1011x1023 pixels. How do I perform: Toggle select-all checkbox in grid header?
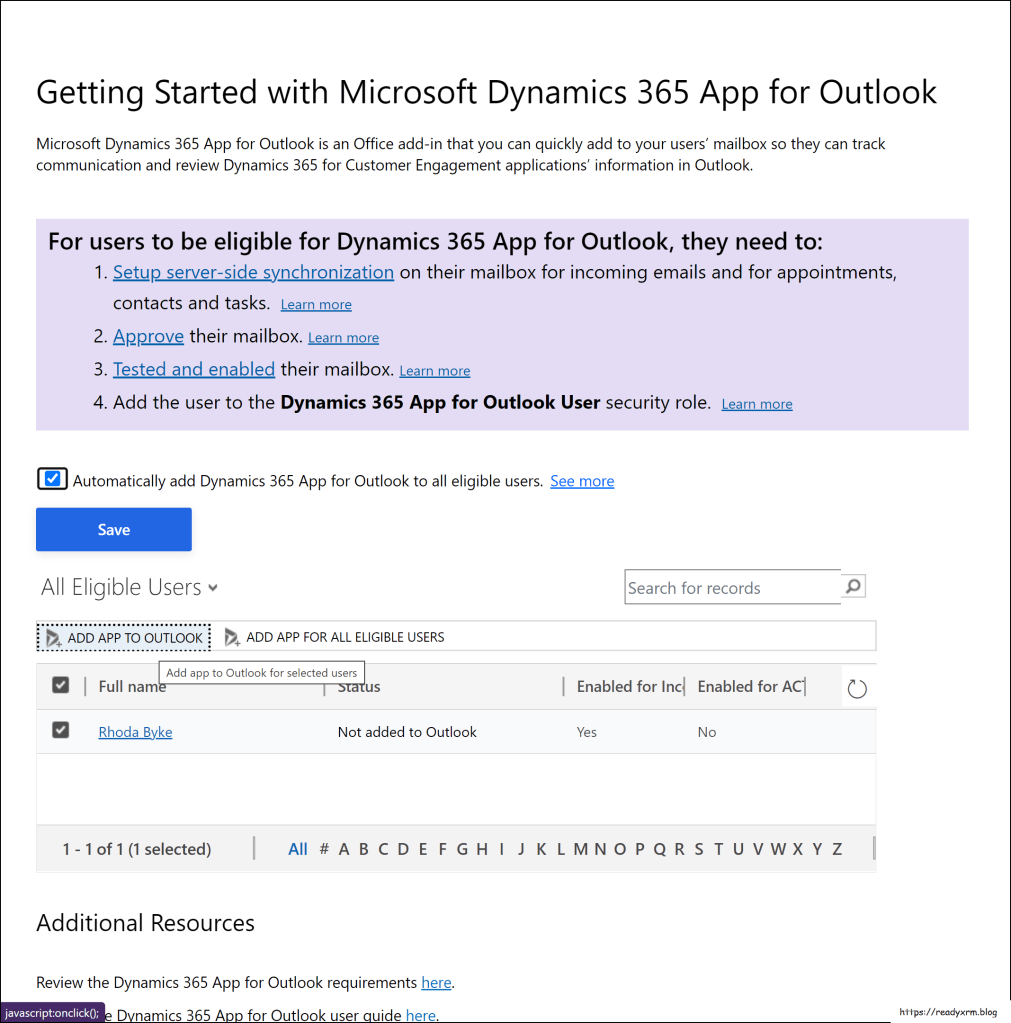pos(61,685)
